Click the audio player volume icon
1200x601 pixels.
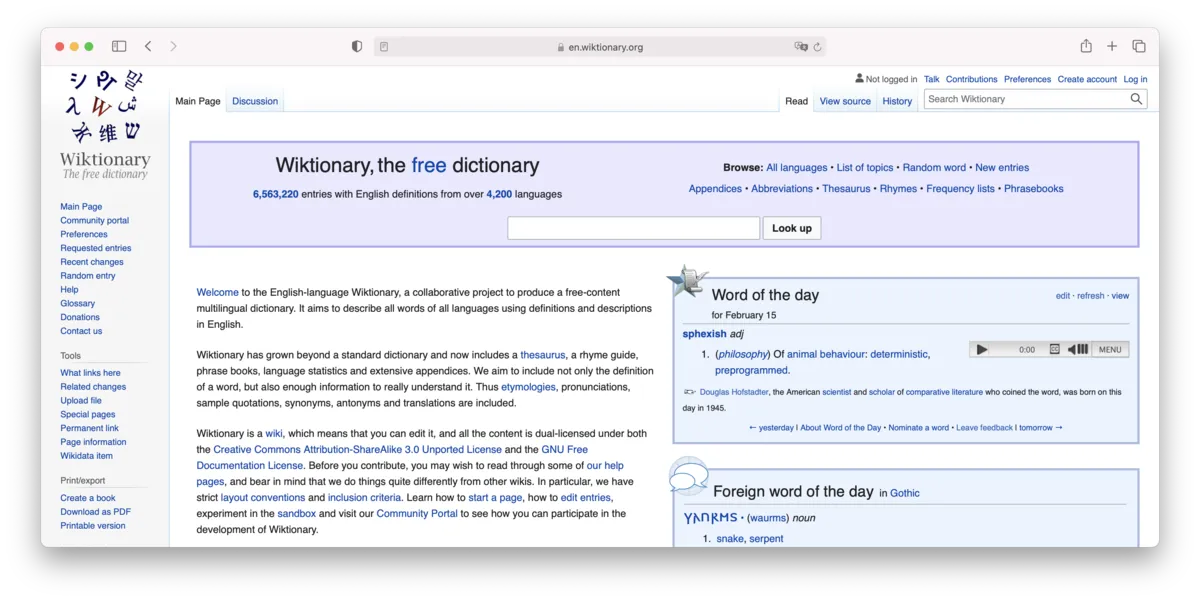pos(1077,350)
